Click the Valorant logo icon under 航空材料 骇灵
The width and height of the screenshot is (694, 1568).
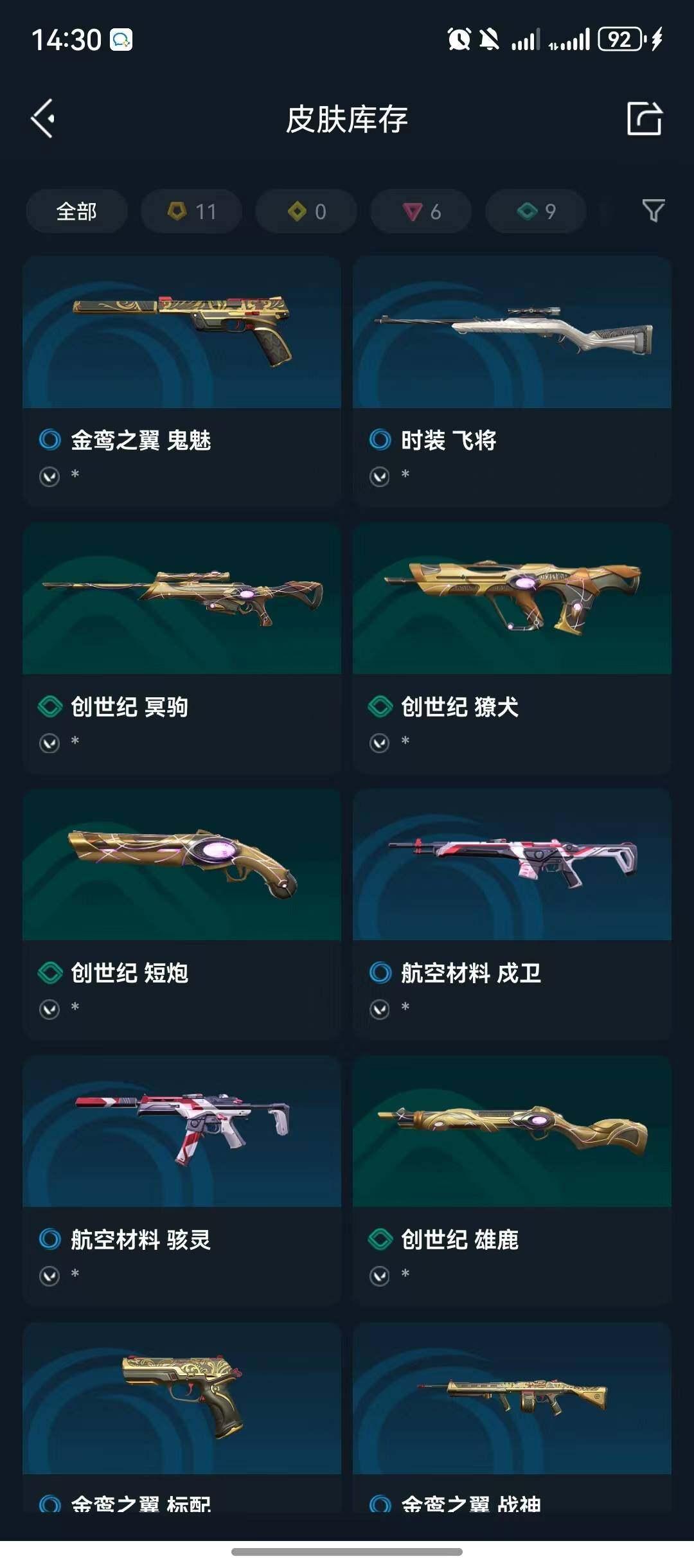(49, 1276)
